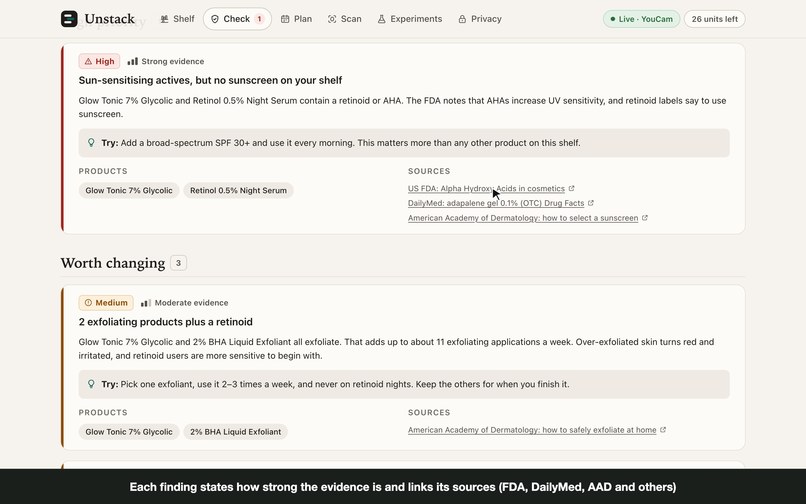Click the 2% BHA Liquid Exfoliant chip
806x504 pixels.
click(x=235, y=431)
